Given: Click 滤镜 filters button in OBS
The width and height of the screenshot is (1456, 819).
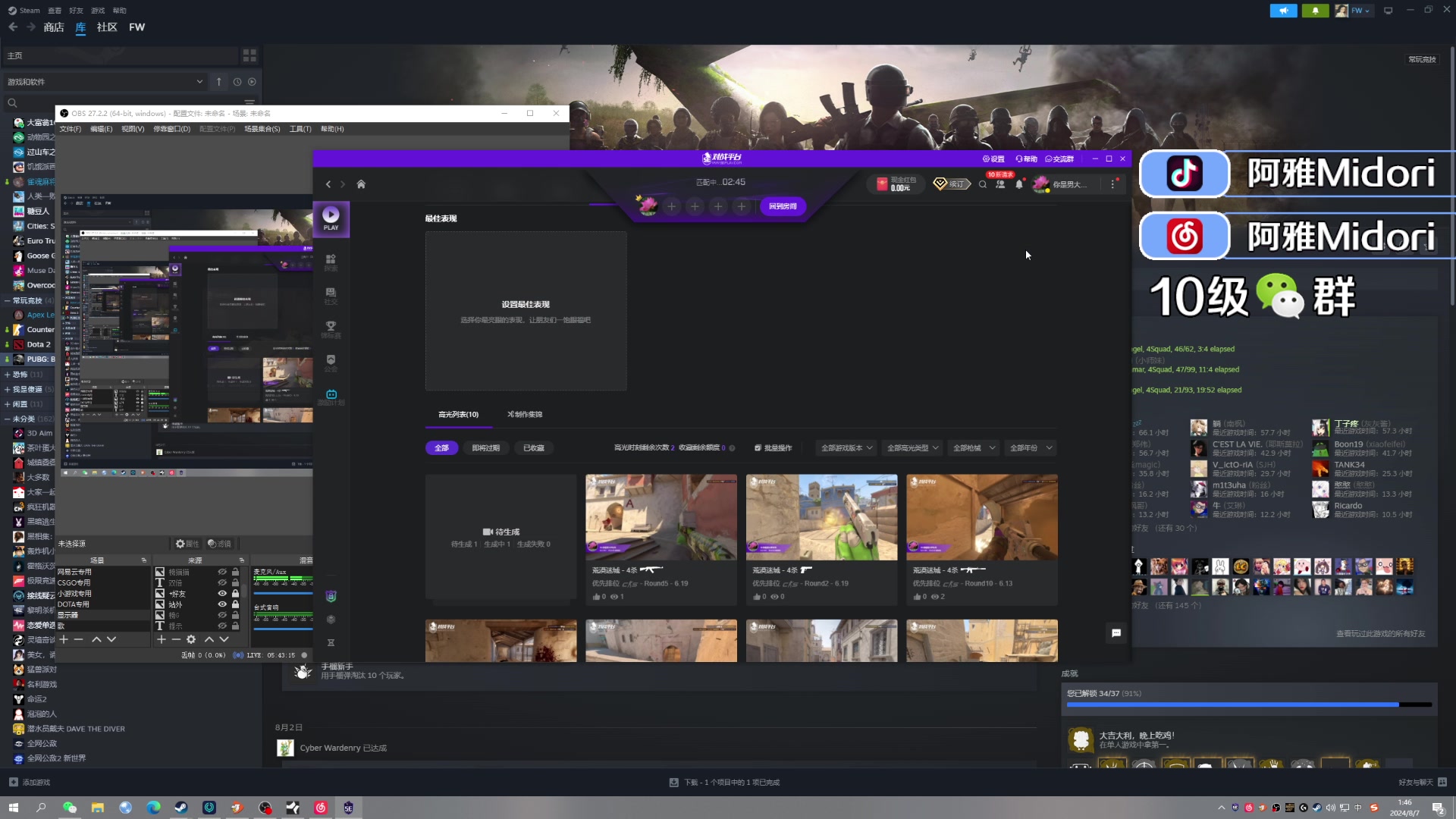Looking at the screenshot, I should [x=219, y=544].
